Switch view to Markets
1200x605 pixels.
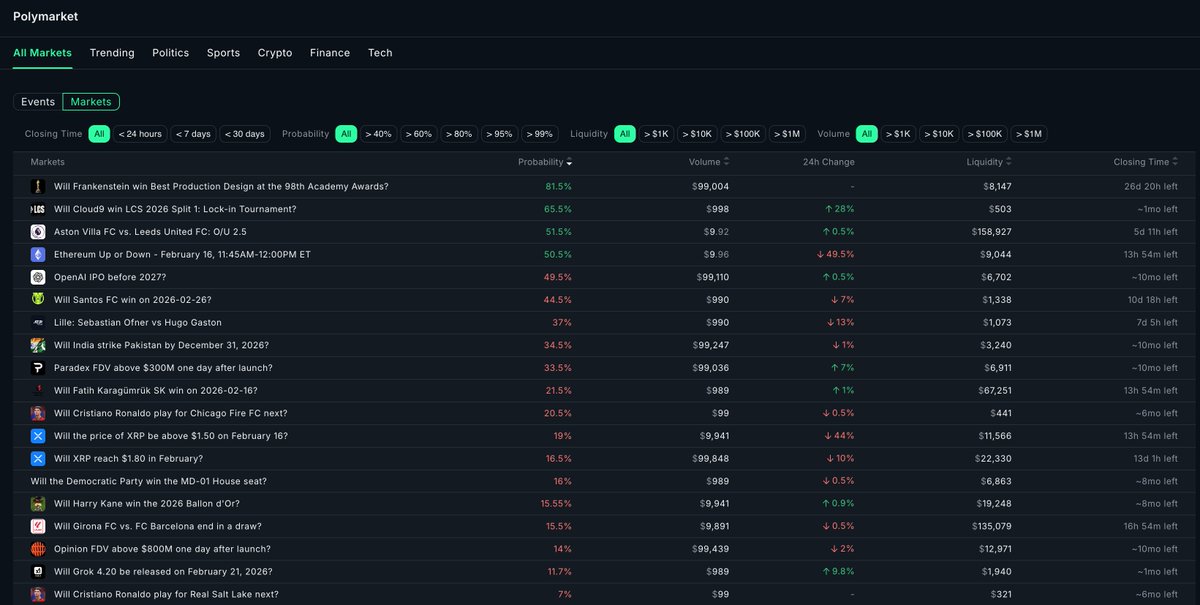(91, 102)
